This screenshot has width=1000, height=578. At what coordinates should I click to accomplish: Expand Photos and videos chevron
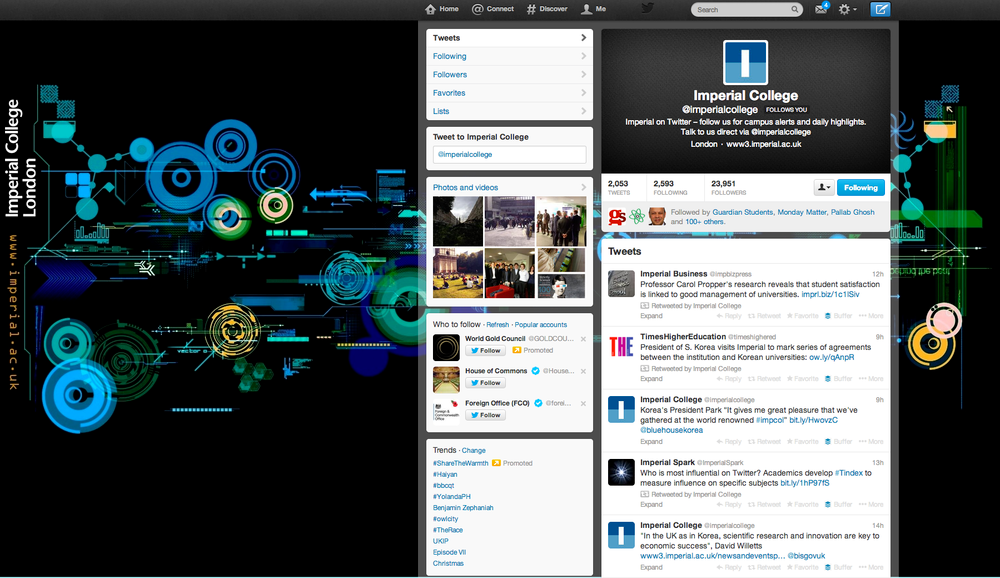583,187
